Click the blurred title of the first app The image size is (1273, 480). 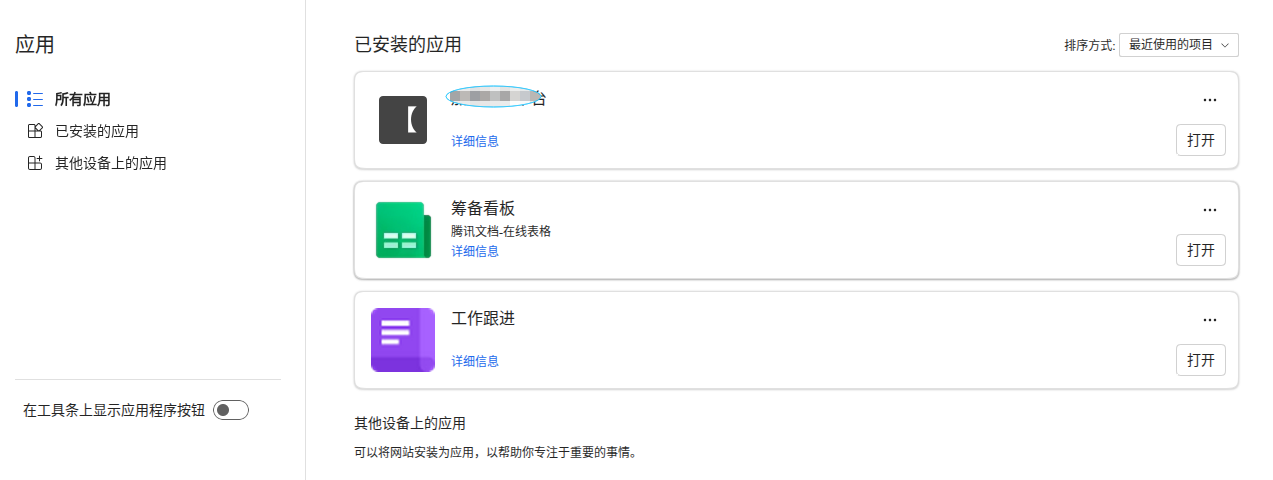498,97
